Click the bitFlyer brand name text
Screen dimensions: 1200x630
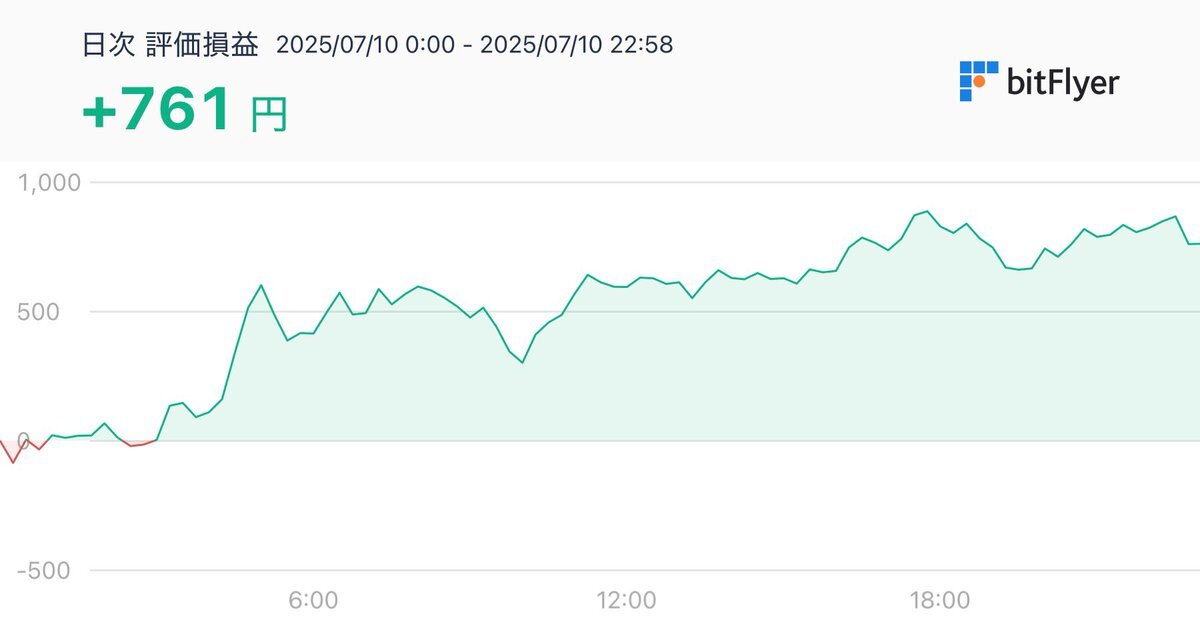click(x=1063, y=82)
